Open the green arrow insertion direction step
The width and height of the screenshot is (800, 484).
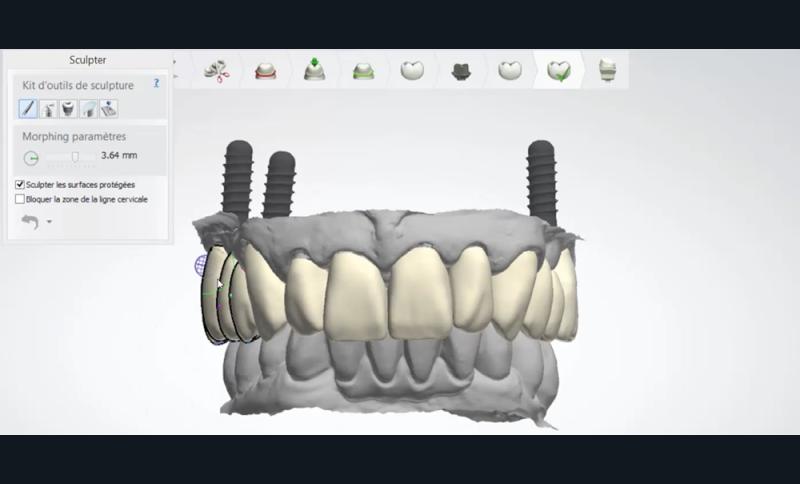314,71
